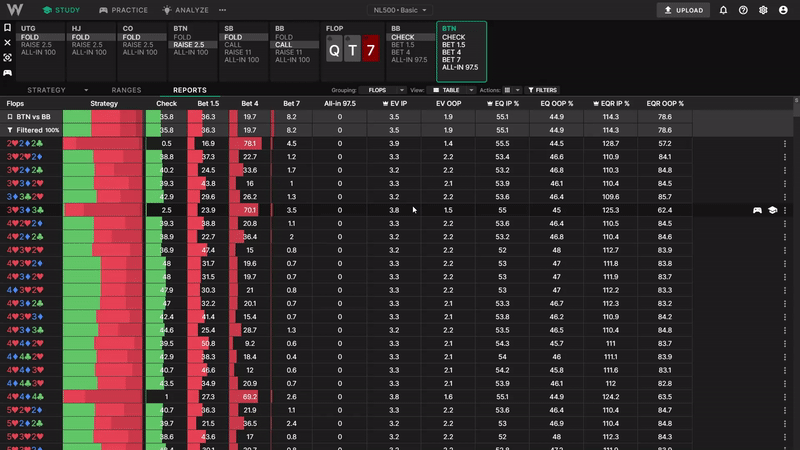Click the strategy color bar for 2♥2♦2♣ row

103,144
